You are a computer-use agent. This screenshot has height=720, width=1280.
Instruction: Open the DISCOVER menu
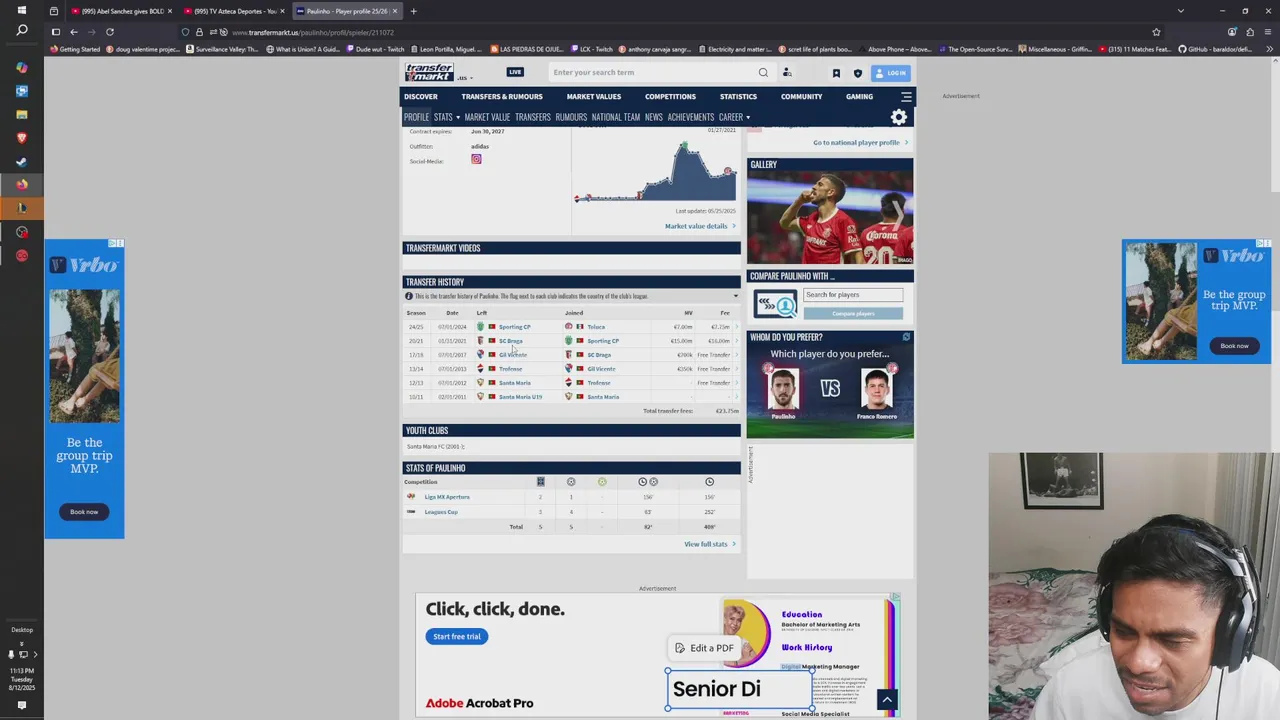coord(421,97)
